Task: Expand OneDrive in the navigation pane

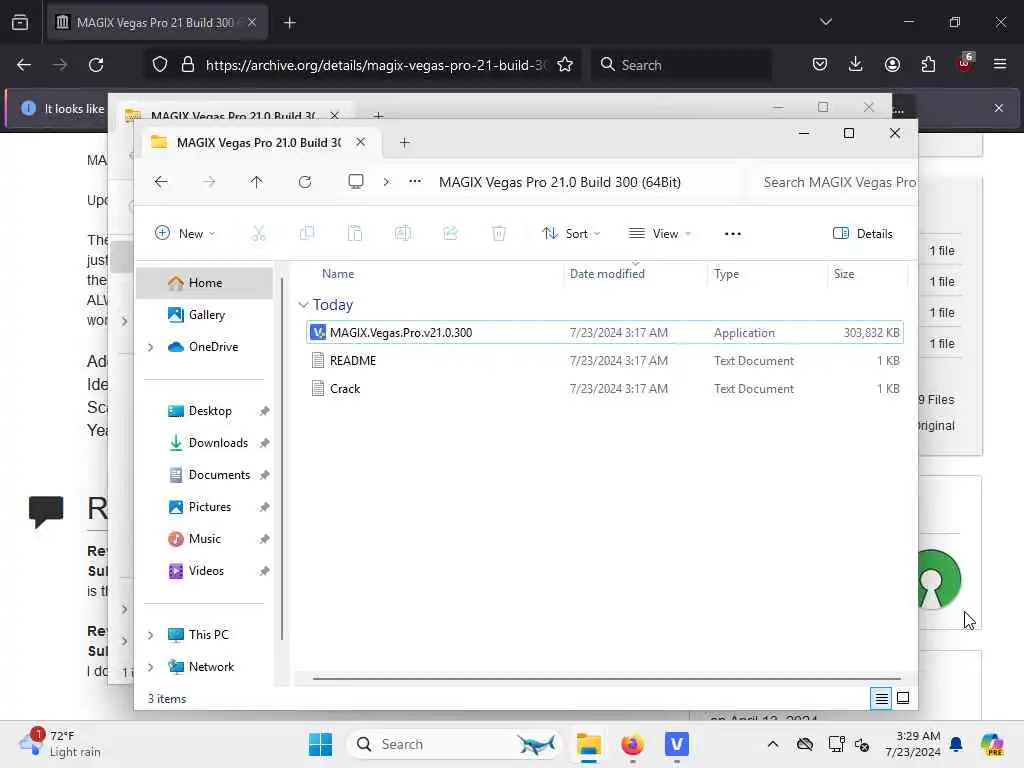Action: coord(151,347)
